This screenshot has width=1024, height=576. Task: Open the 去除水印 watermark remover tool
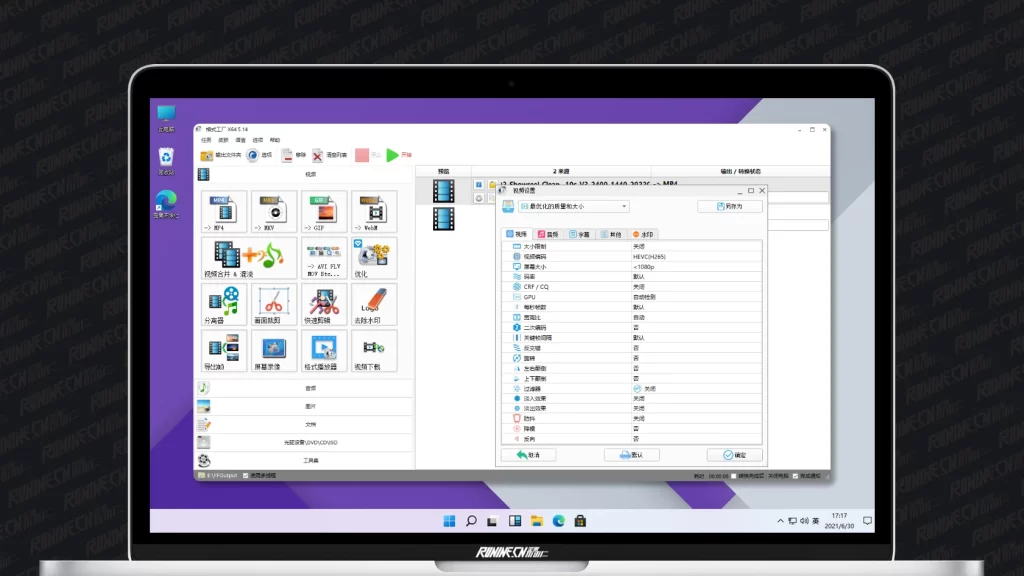click(373, 304)
